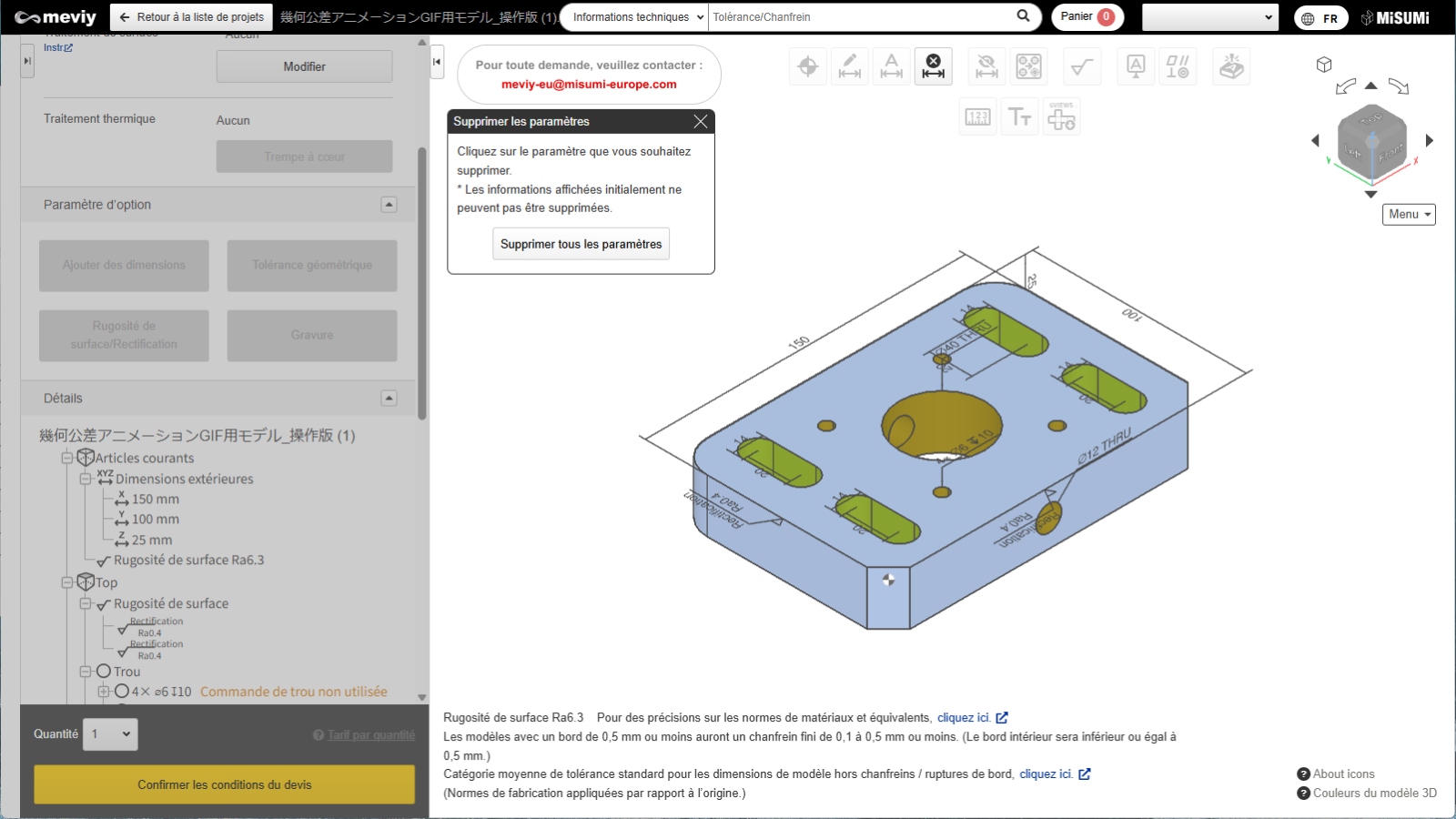This screenshot has height=819, width=1456.
Task: Expand the 4× ⌀6 hole tree node
Action: click(x=103, y=692)
